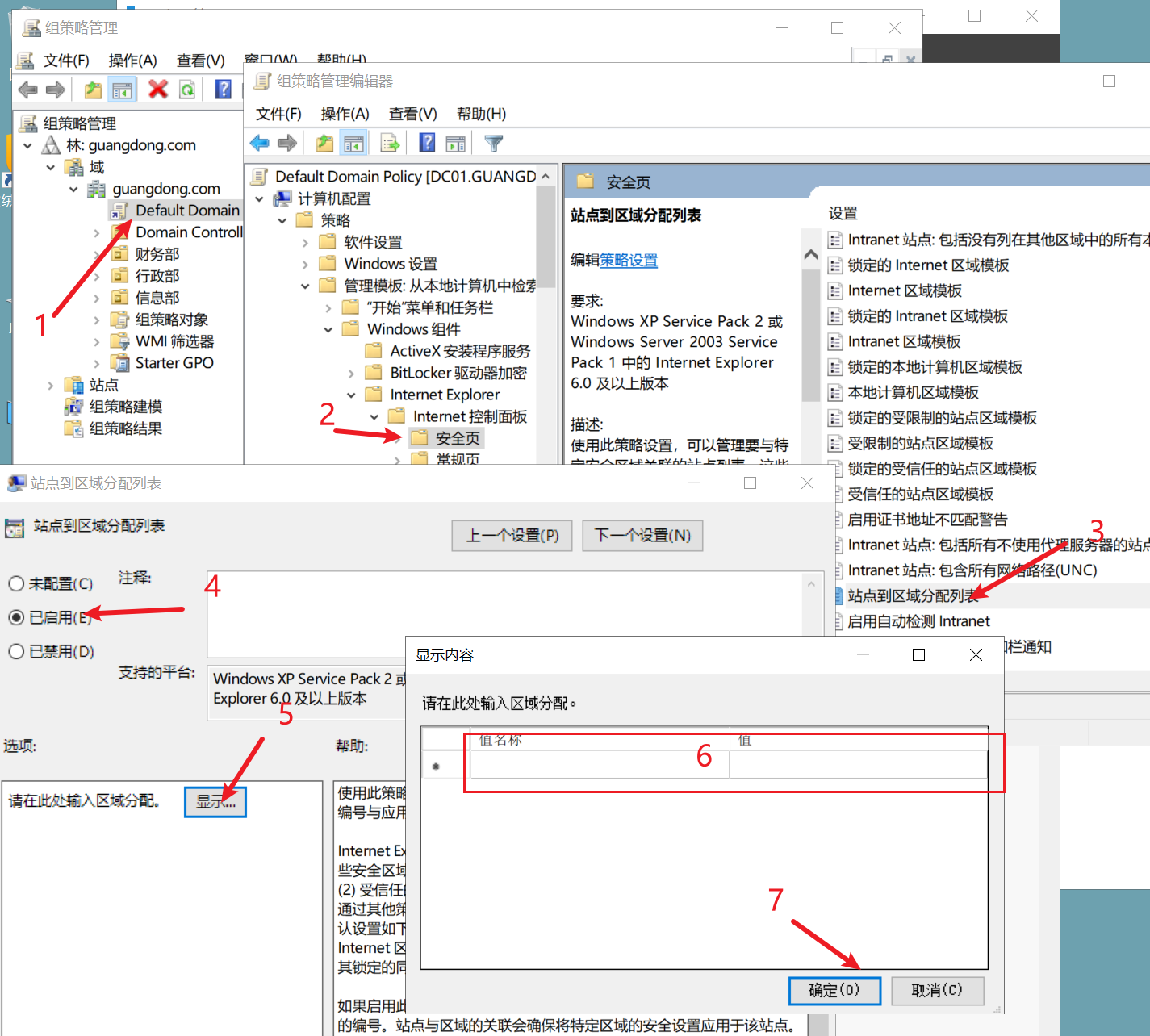Select the 已启用(E) radio button
The width and height of the screenshot is (1150, 1036).
point(16,617)
